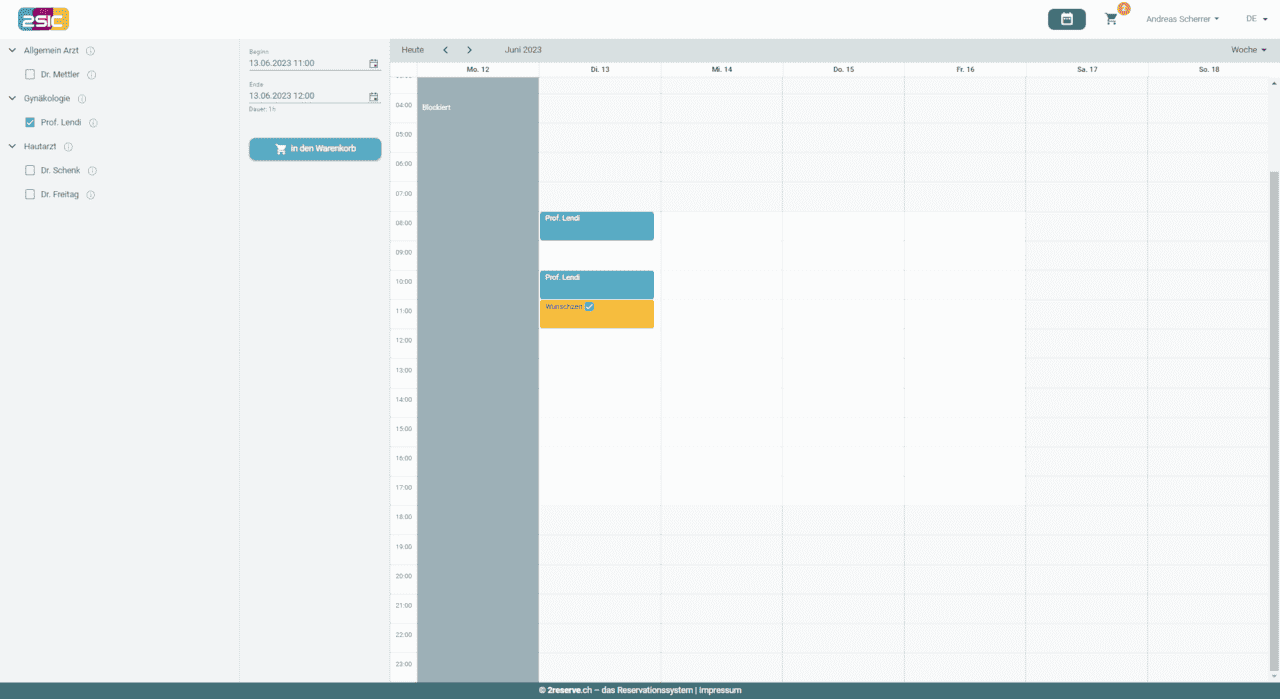Show info for Gynäkologie category
This screenshot has width=1280, height=699.
(82, 99)
